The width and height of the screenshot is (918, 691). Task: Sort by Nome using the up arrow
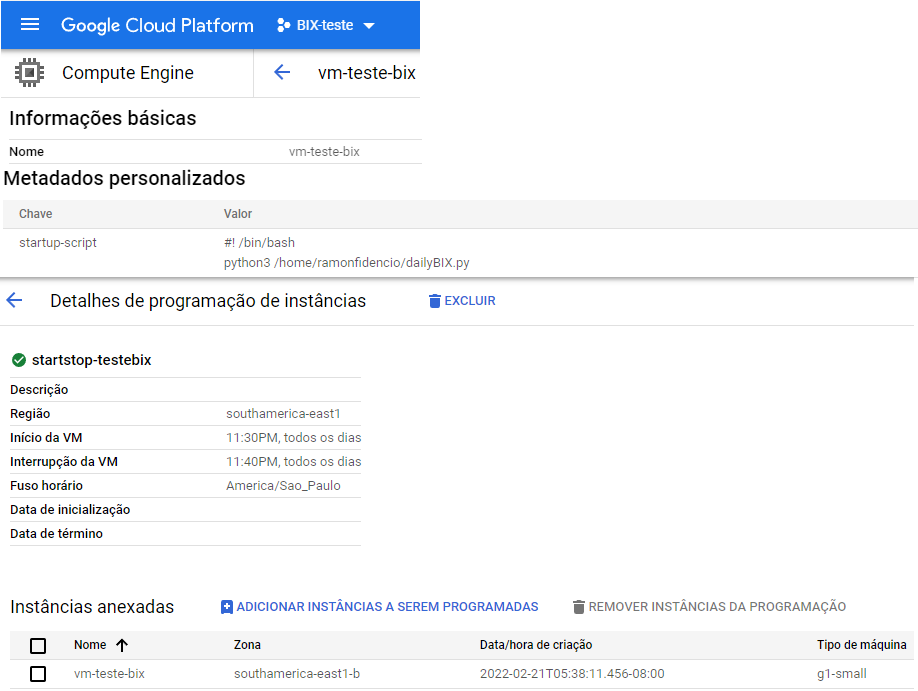(122, 645)
